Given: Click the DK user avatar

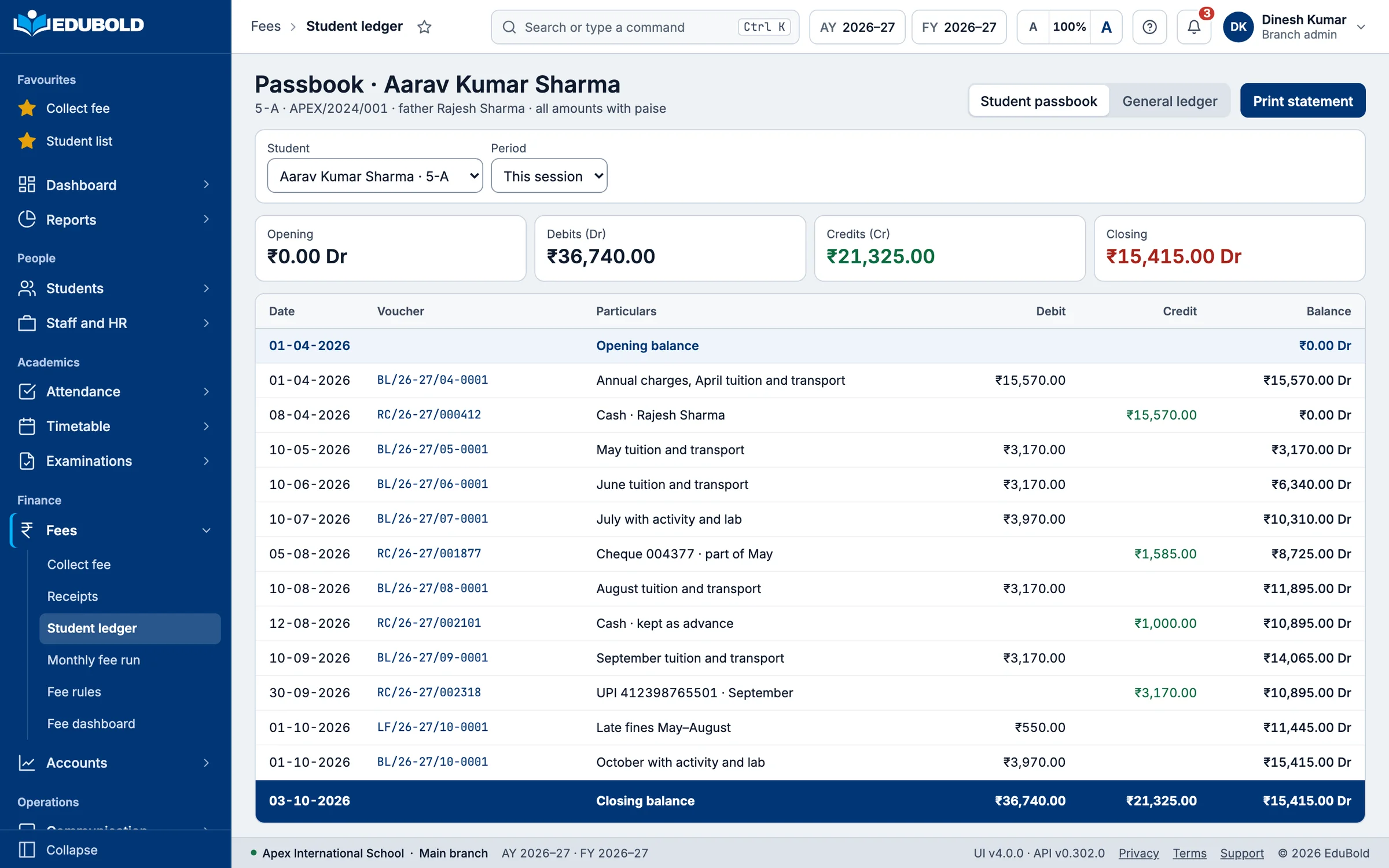Looking at the screenshot, I should [x=1238, y=27].
